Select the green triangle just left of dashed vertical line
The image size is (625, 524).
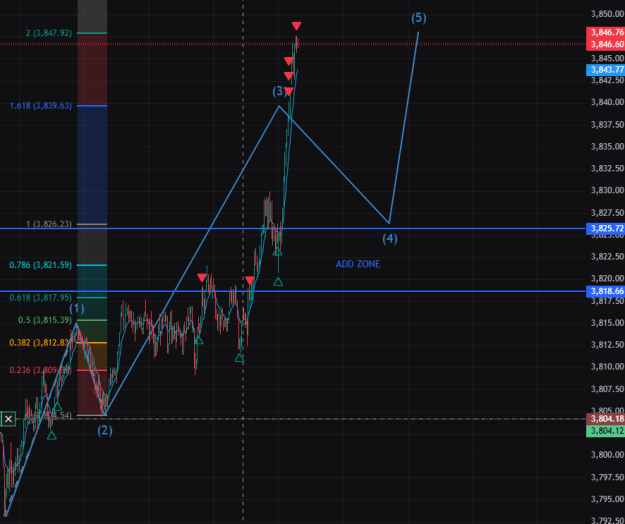pyautogui.click(x=239, y=358)
